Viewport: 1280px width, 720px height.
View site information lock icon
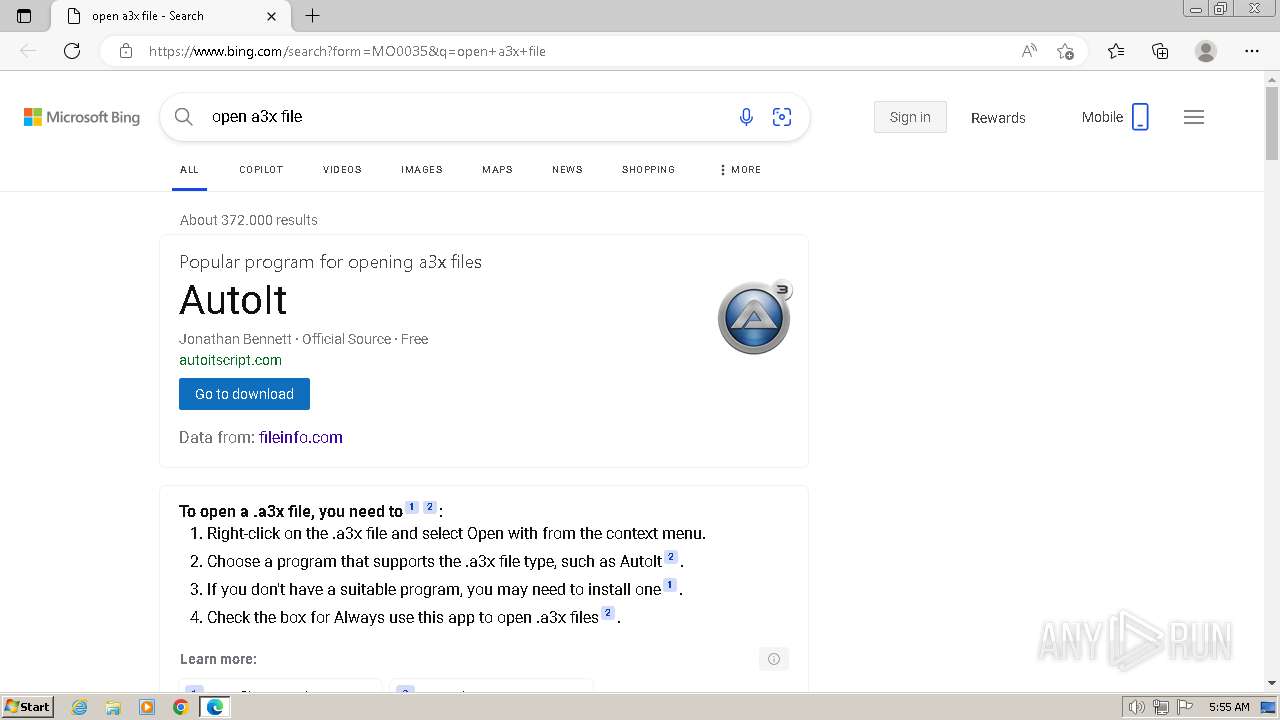tap(125, 51)
